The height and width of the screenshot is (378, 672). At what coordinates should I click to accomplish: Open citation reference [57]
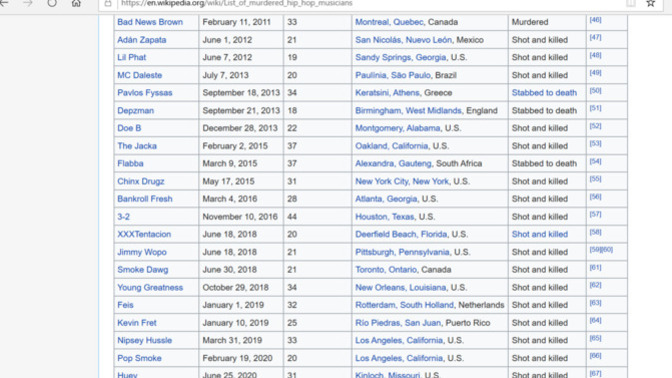pos(595,214)
